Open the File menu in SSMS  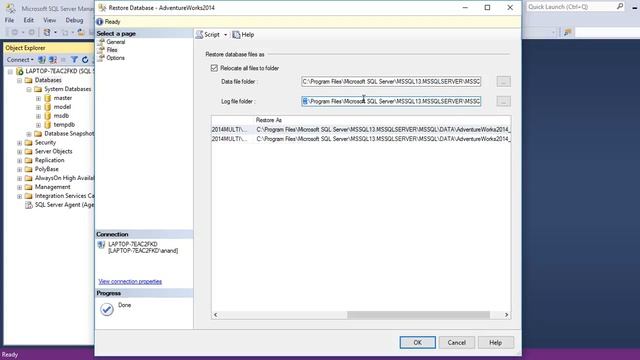9,20
